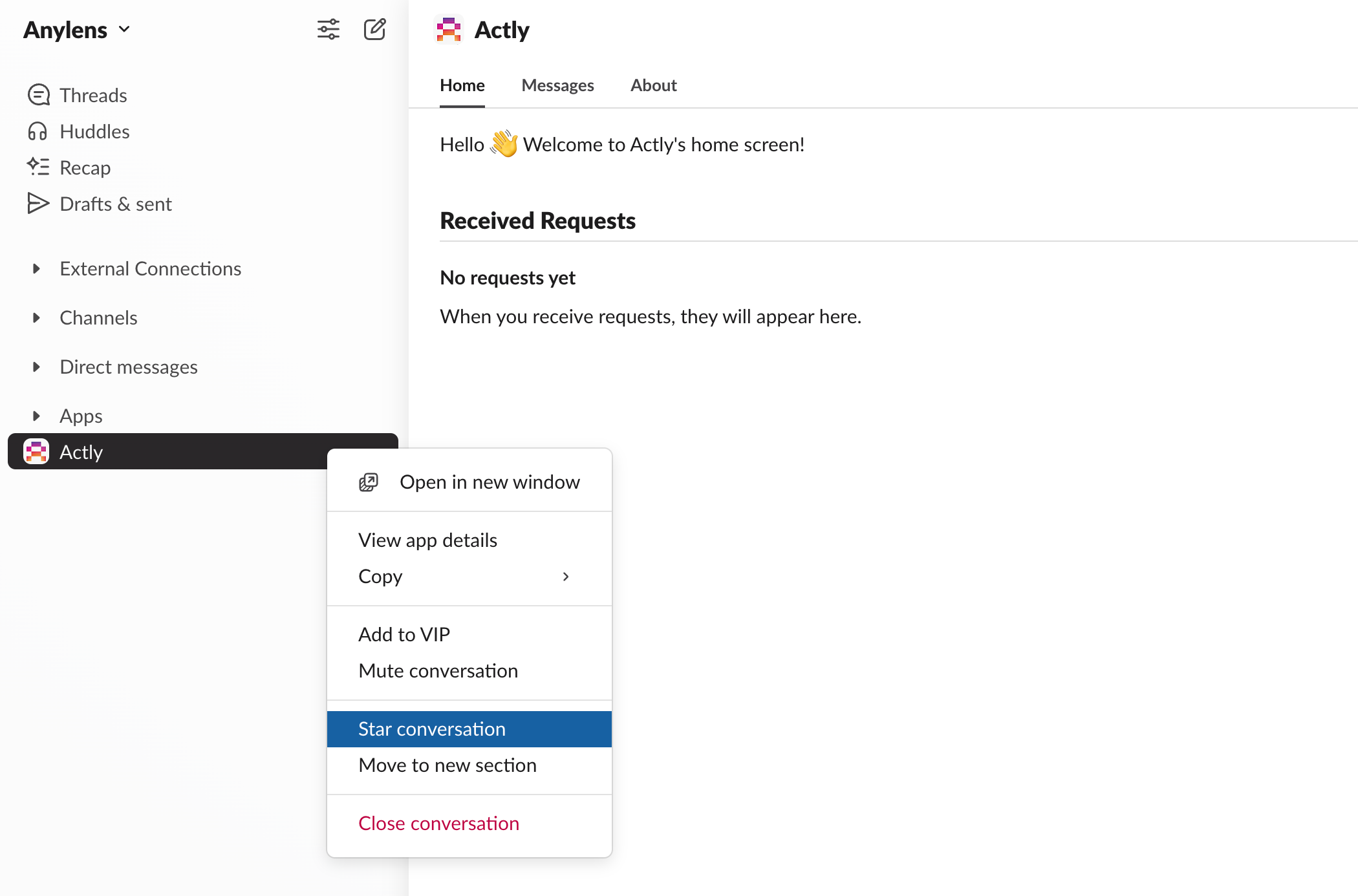Click the No requests yet text

508,277
